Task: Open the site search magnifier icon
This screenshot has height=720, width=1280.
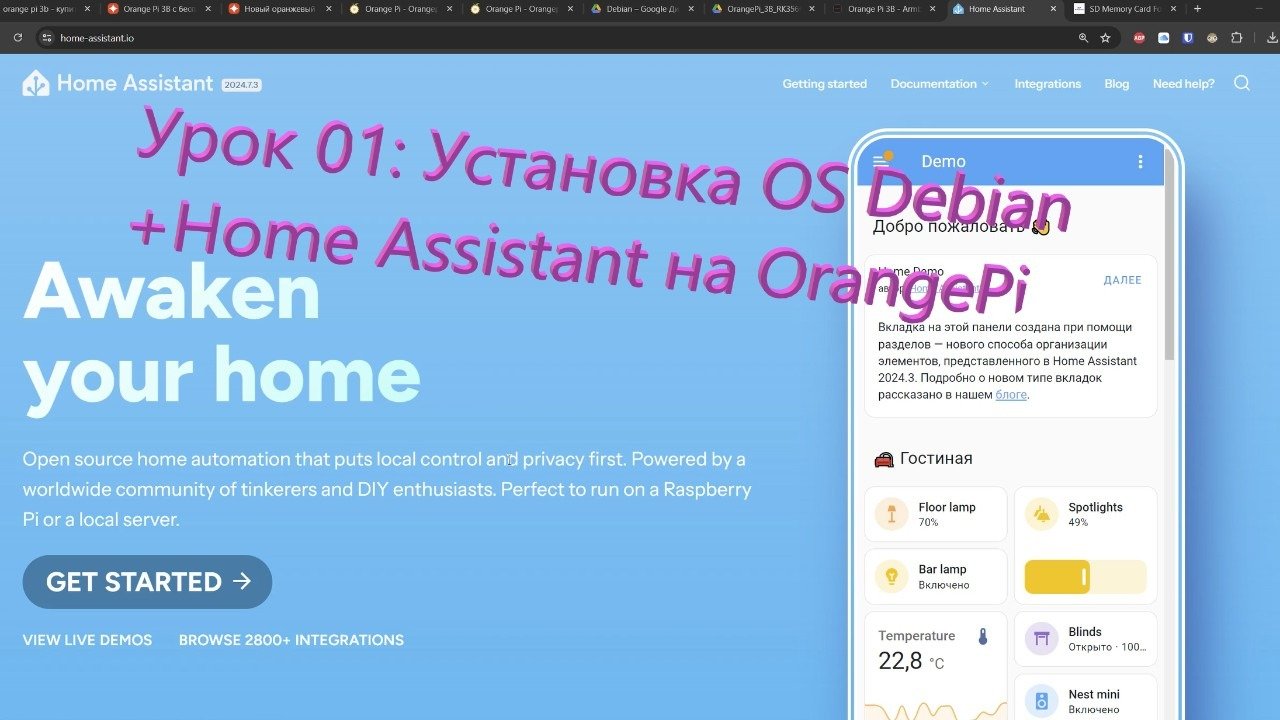Action: tap(1242, 83)
